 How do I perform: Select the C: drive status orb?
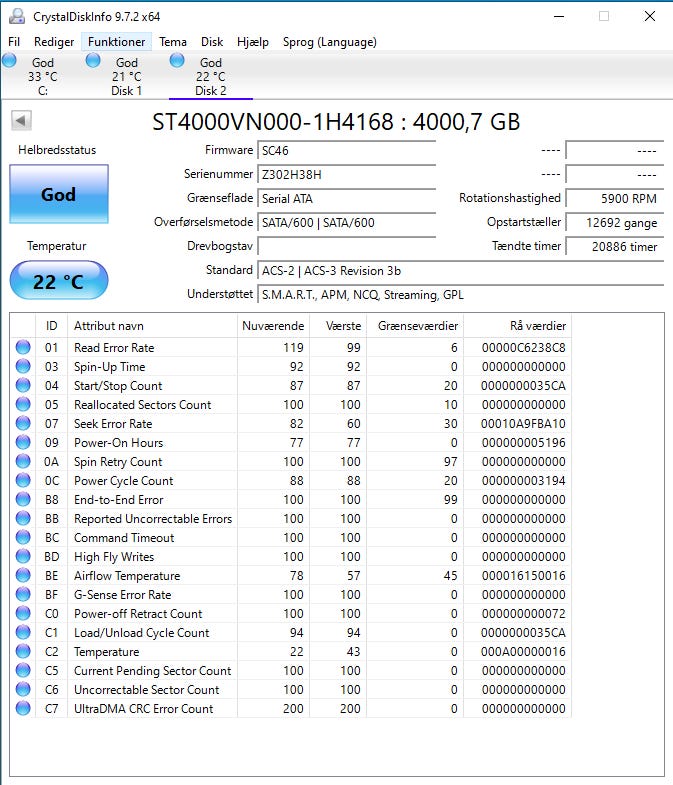[10, 61]
